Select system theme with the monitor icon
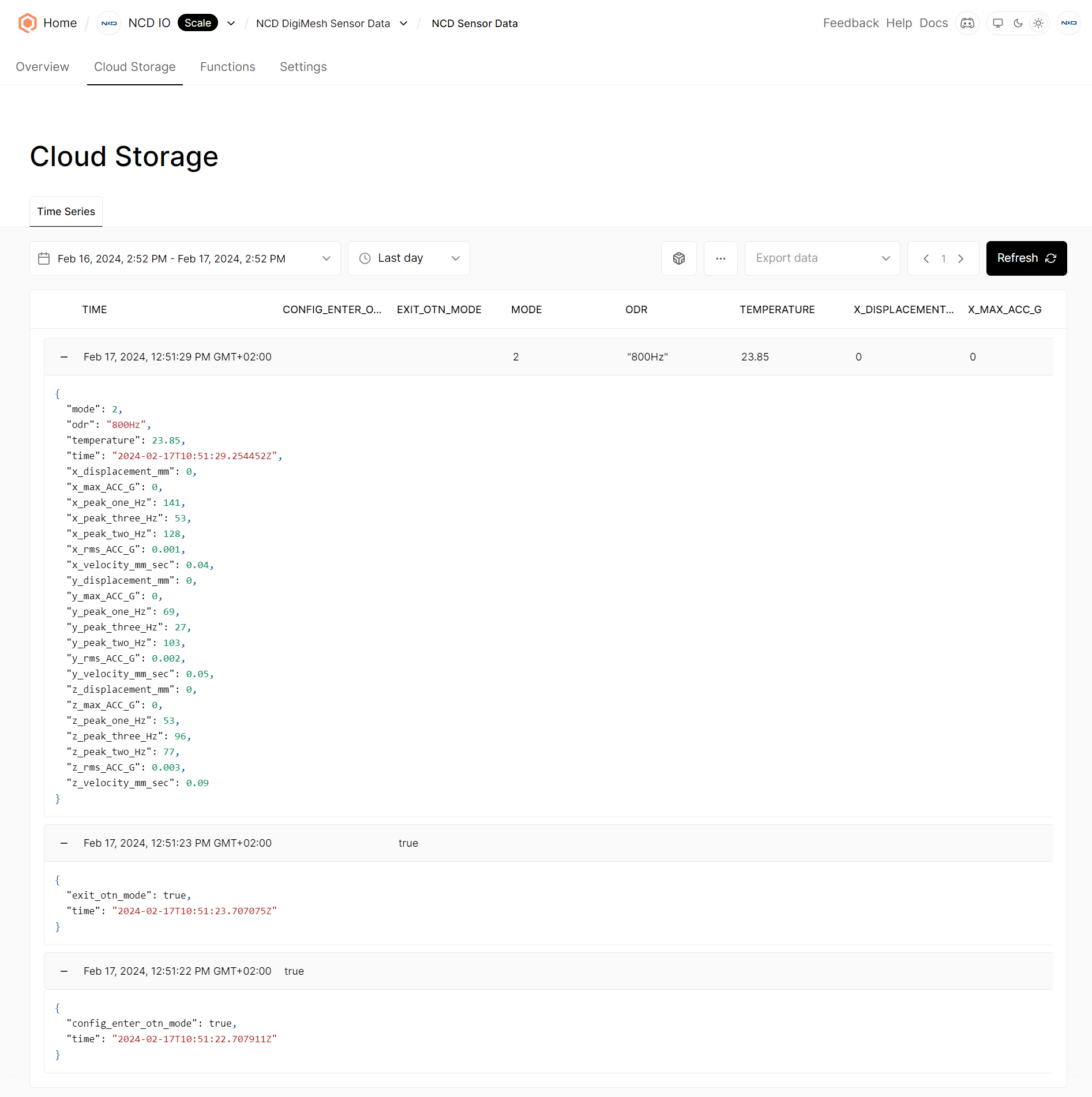1092x1097 pixels. click(997, 23)
